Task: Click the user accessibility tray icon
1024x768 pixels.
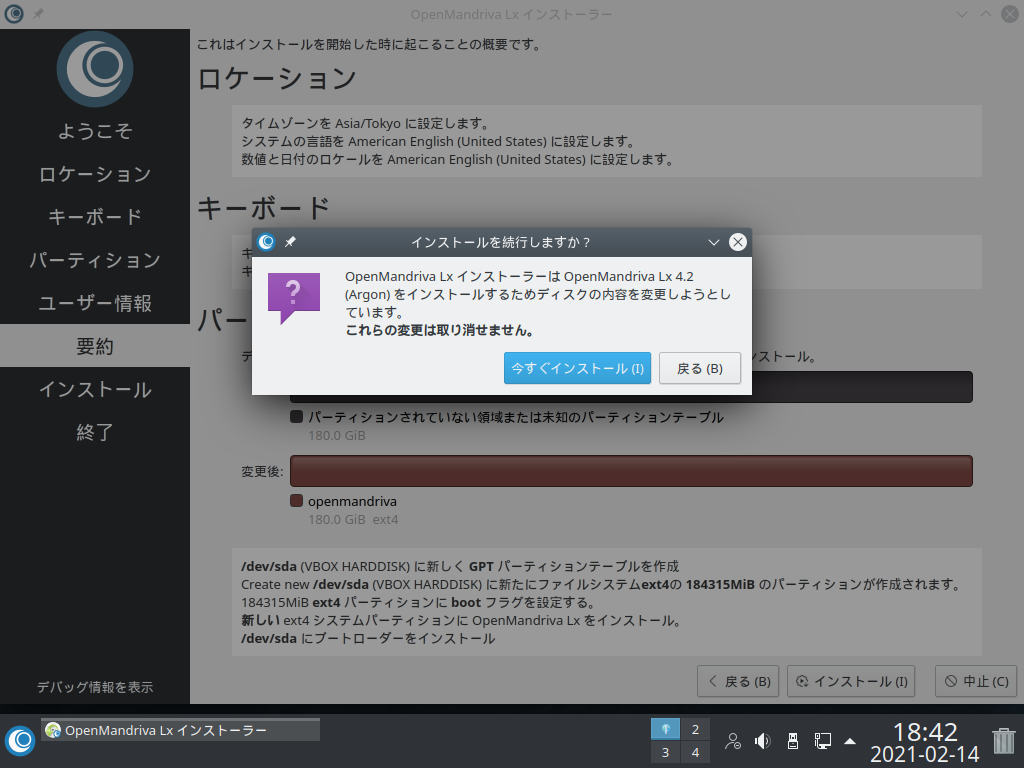Action: [x=733, y=741]
